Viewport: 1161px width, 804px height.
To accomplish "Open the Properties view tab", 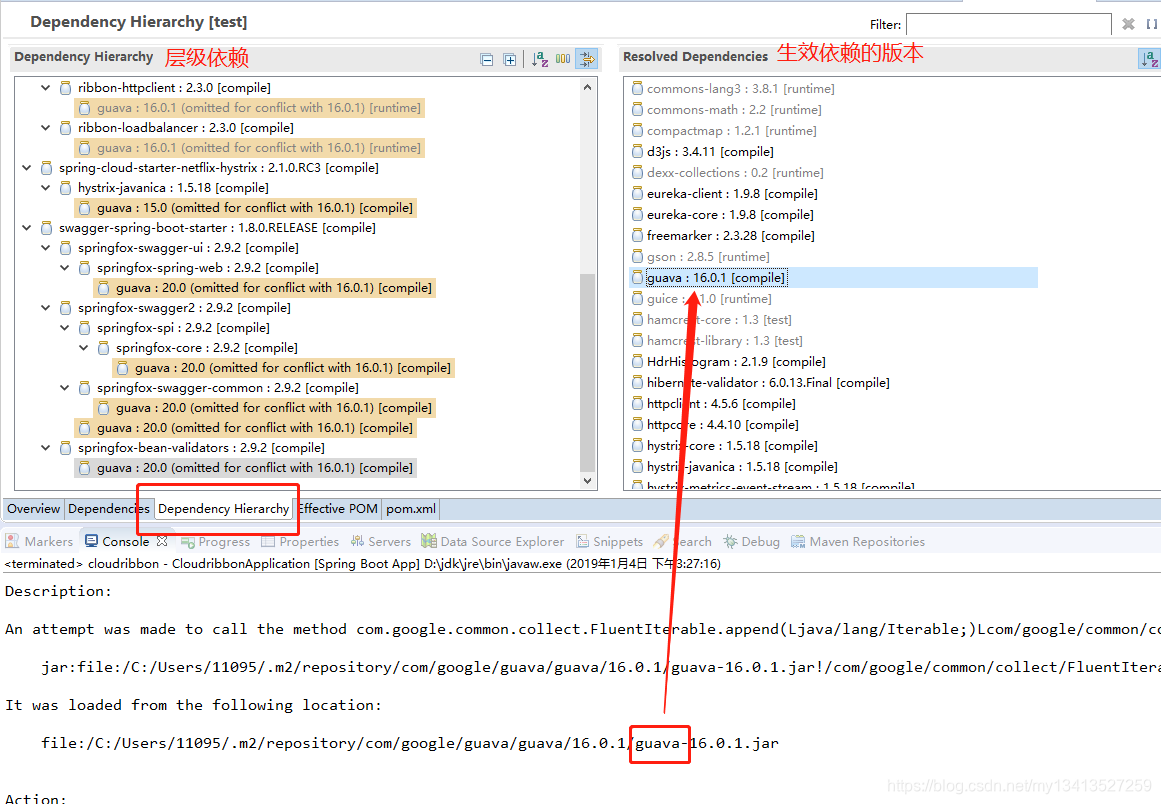I will [300, 541].
